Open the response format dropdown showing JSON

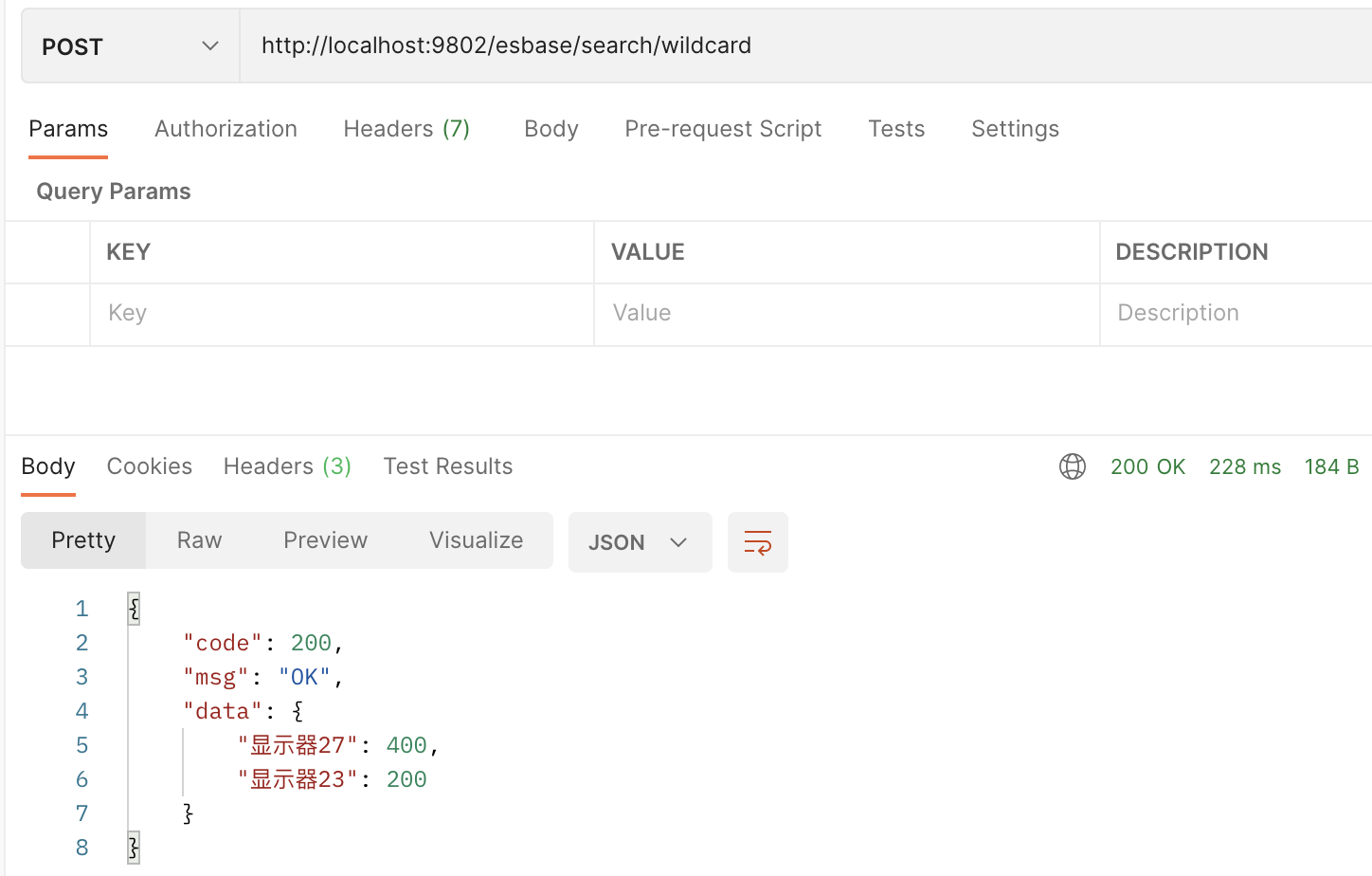[640, 542]
